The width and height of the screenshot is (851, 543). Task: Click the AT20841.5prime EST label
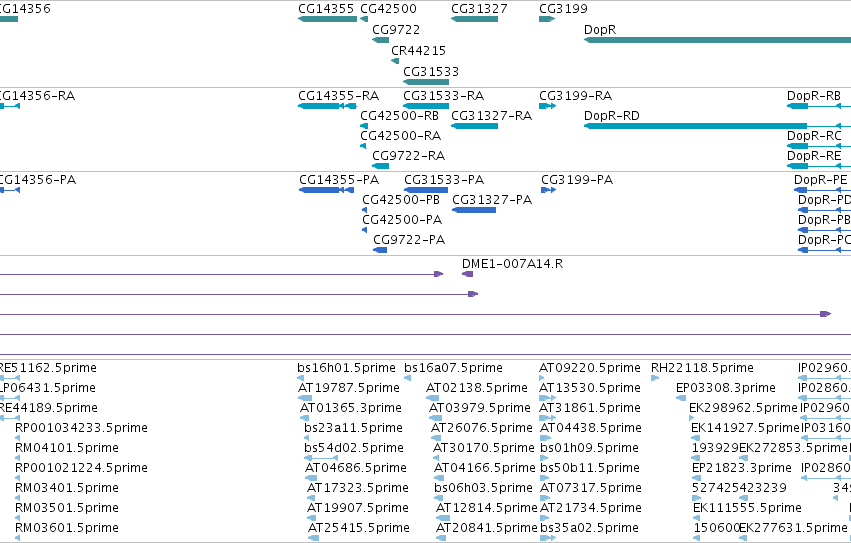(x=487, y=528)
